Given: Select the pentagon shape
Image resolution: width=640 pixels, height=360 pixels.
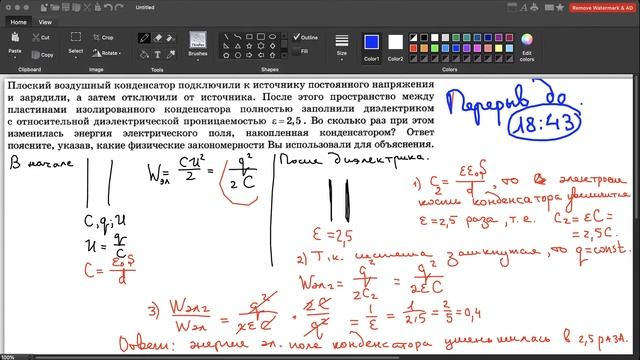Looking at the screenshot, I should click(226, 55).
